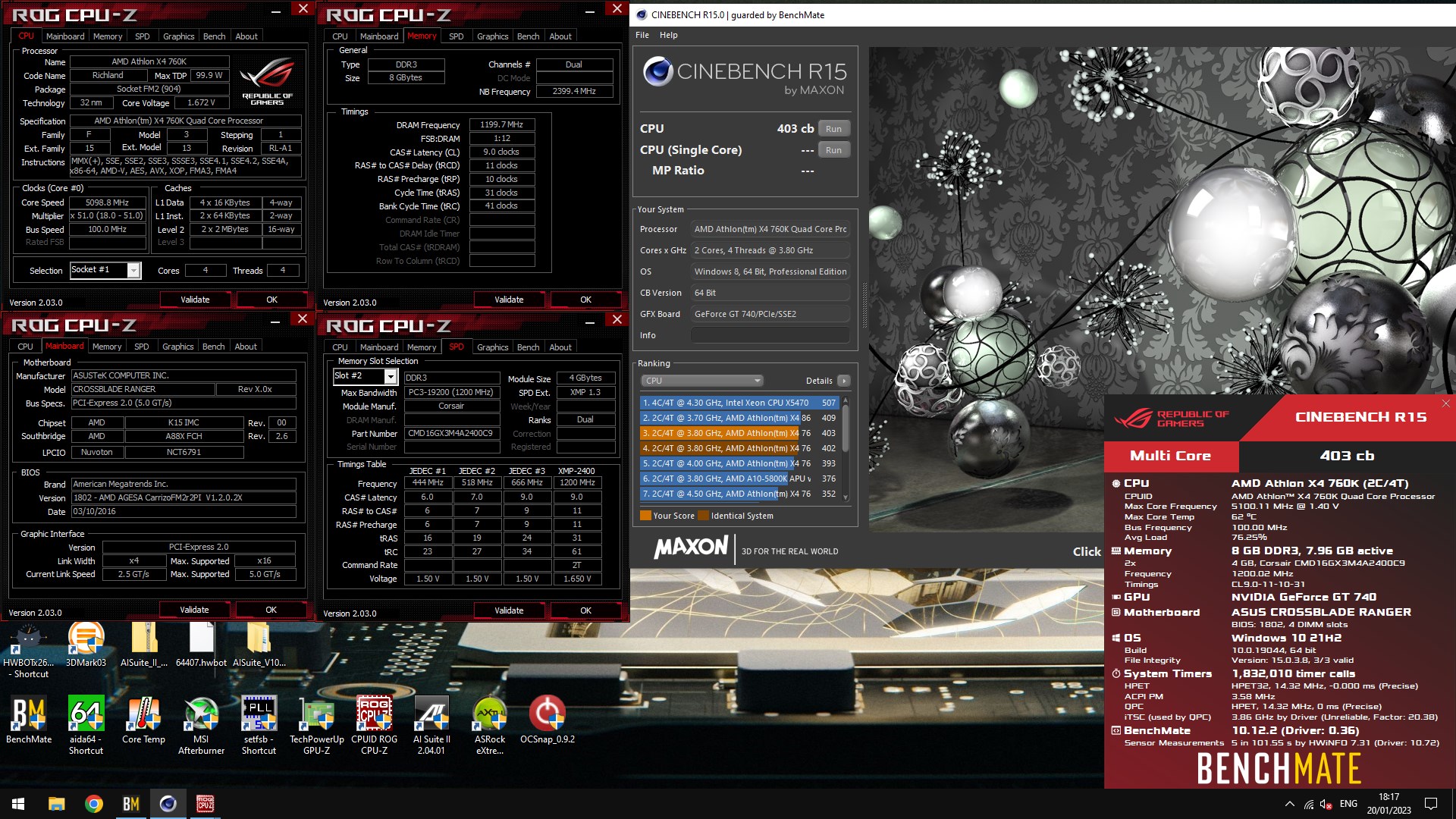Run the Cinebench CPU test
Image resolution: width=1456 pixels, height=819 pixels.
coord(834,129)
